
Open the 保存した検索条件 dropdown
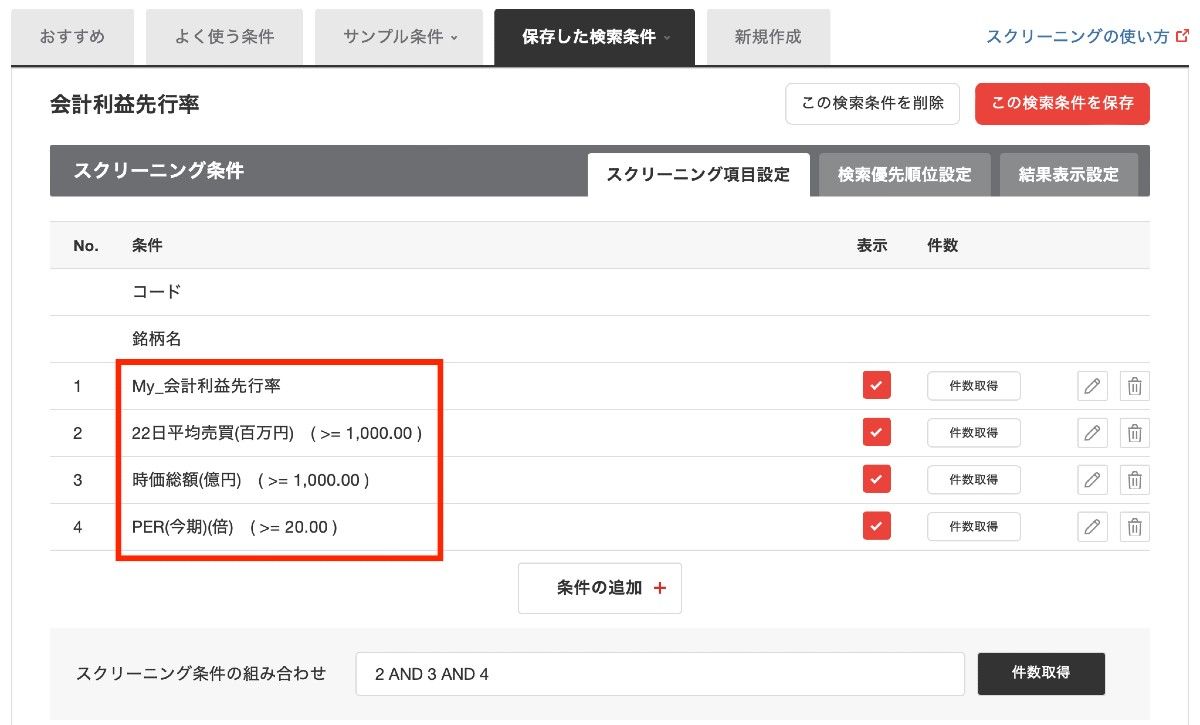click(594, 37)
